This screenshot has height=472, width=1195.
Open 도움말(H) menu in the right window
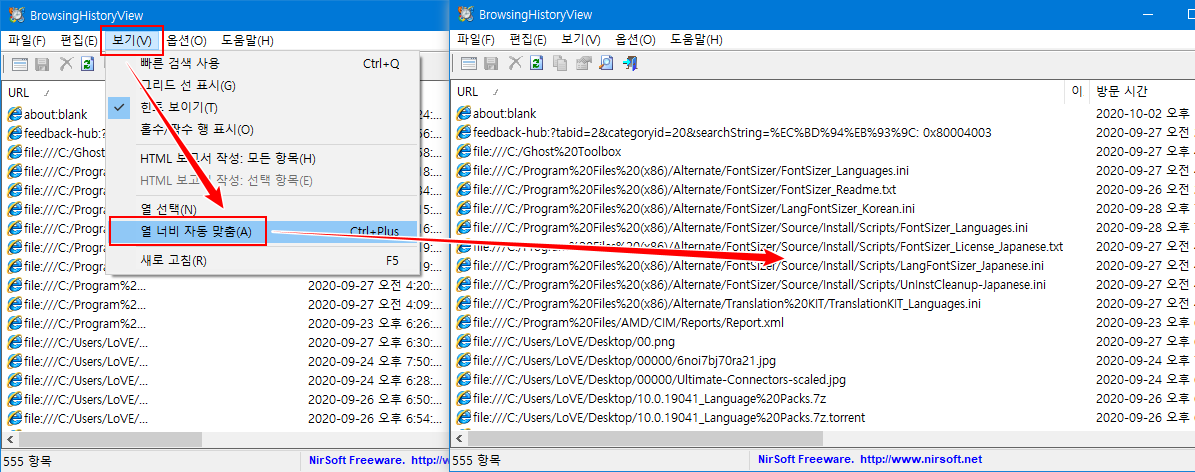tap(696, 40)
